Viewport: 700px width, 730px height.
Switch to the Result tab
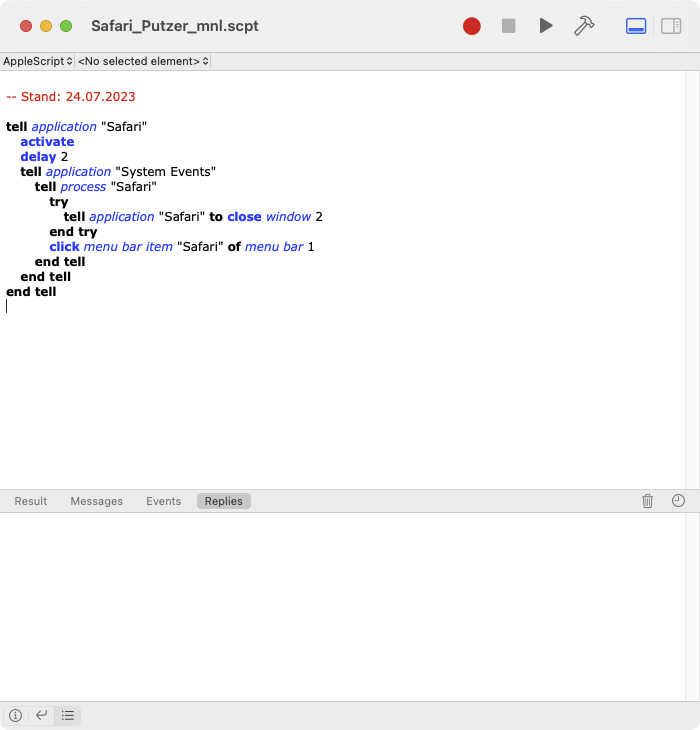coord(31,501)
